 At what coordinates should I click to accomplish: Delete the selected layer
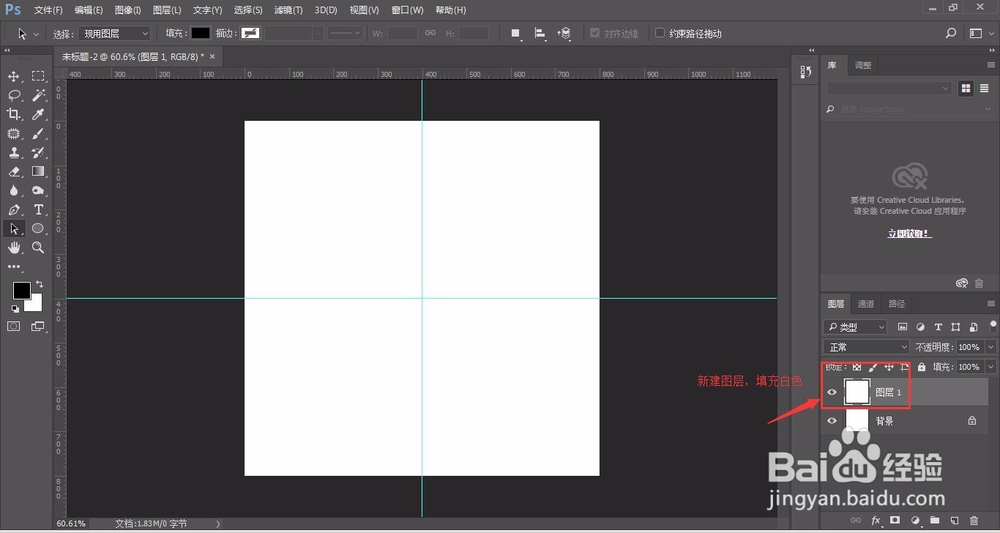(x=974, y=520)
